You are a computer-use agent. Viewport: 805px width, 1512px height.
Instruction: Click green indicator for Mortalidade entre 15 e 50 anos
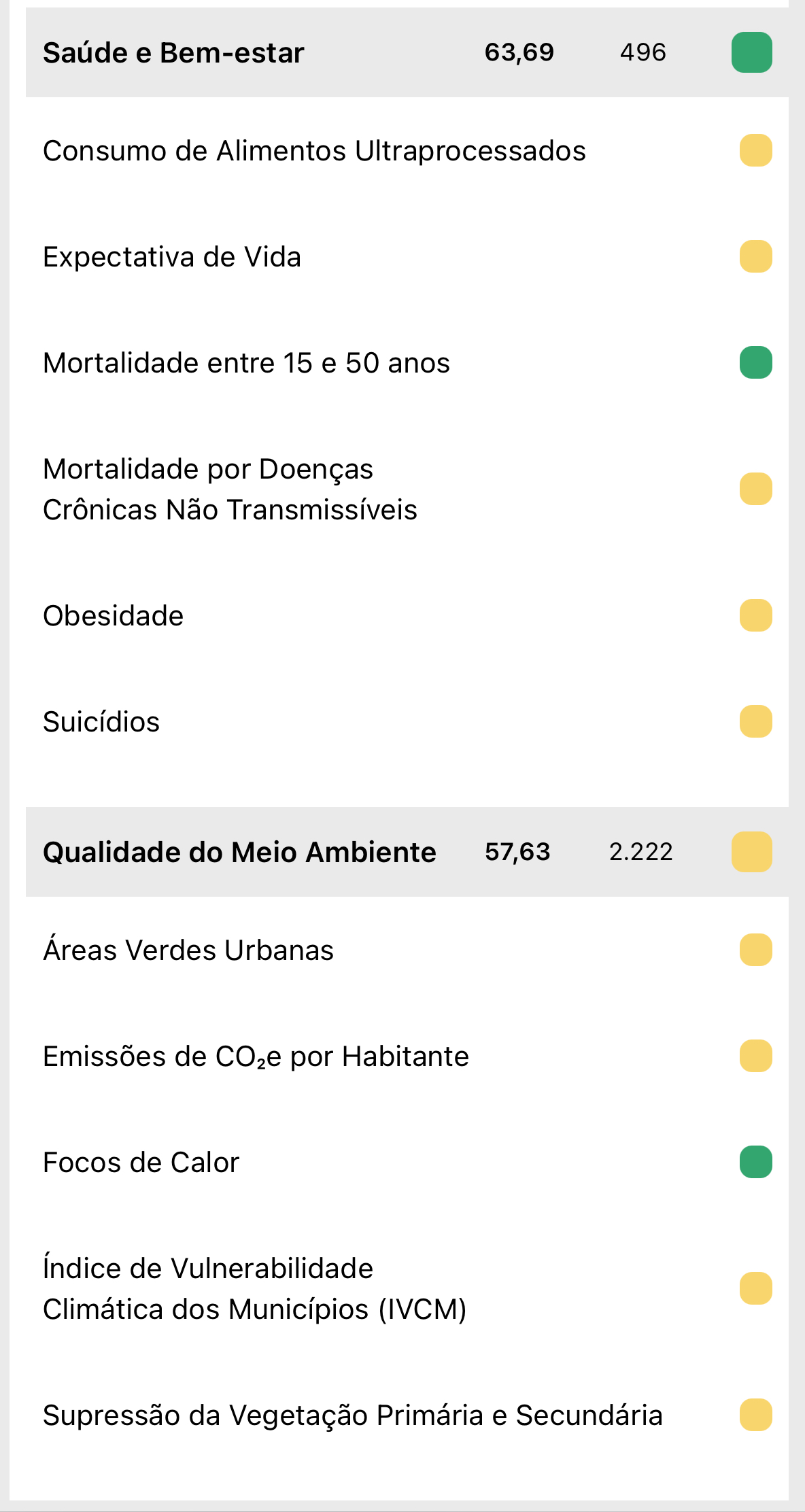[x=755, y=362]
